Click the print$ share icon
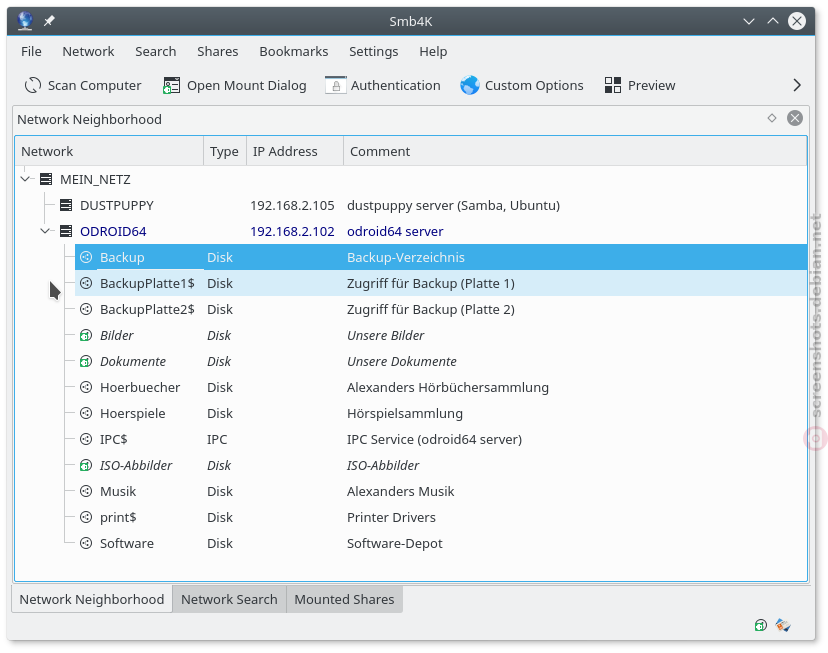 (x=86, y=517)
